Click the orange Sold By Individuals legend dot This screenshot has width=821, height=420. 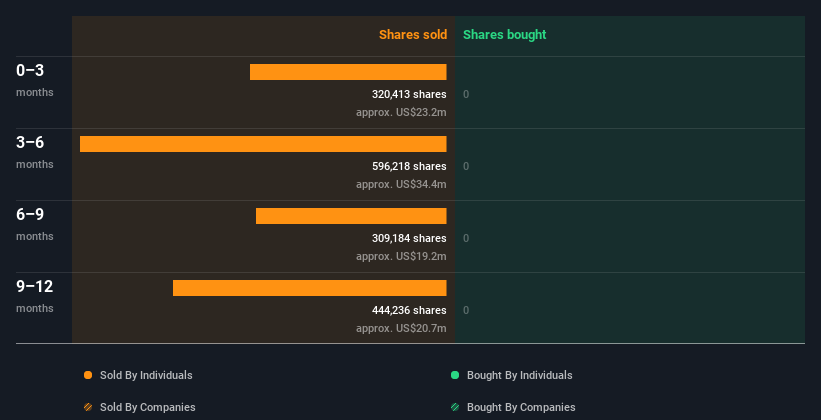tap(88, 375)
